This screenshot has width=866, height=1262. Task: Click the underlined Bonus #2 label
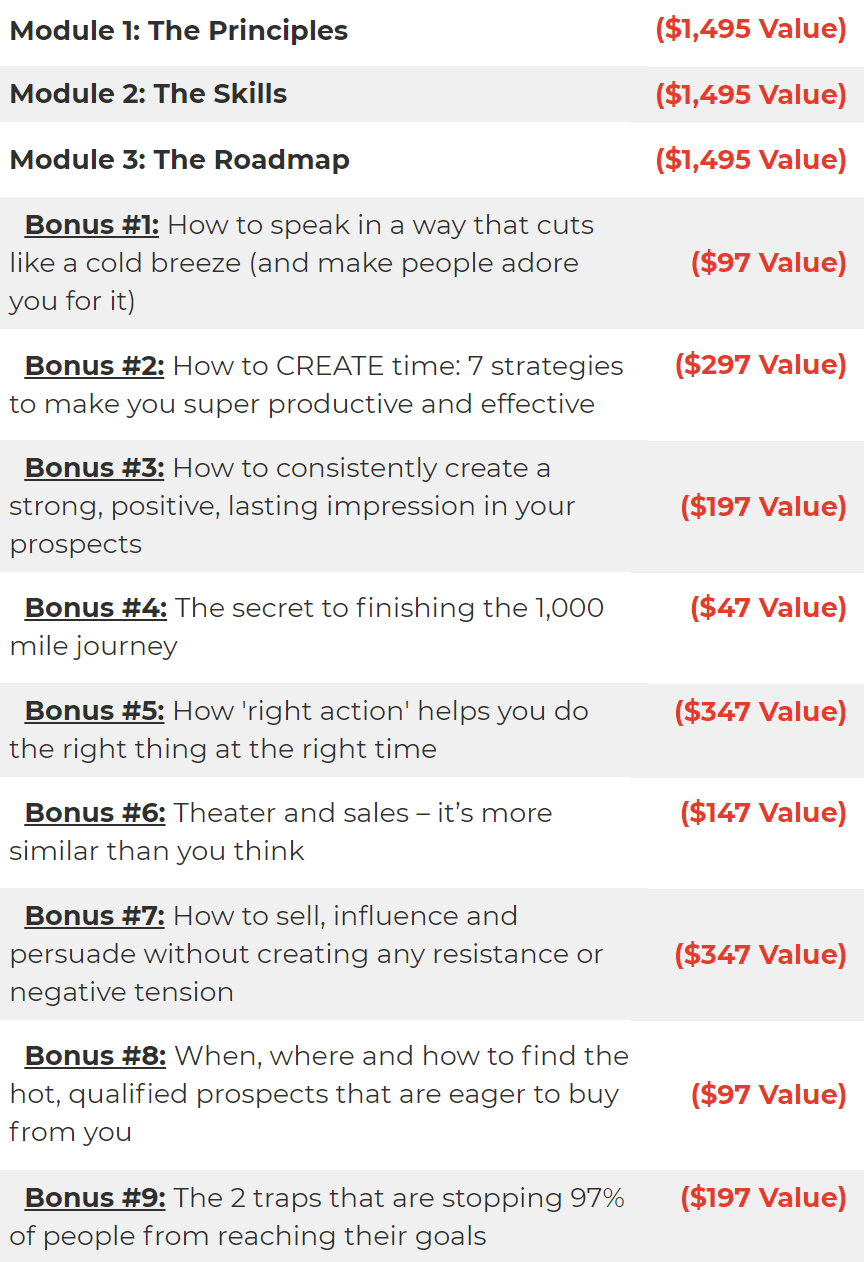(94, 366)
